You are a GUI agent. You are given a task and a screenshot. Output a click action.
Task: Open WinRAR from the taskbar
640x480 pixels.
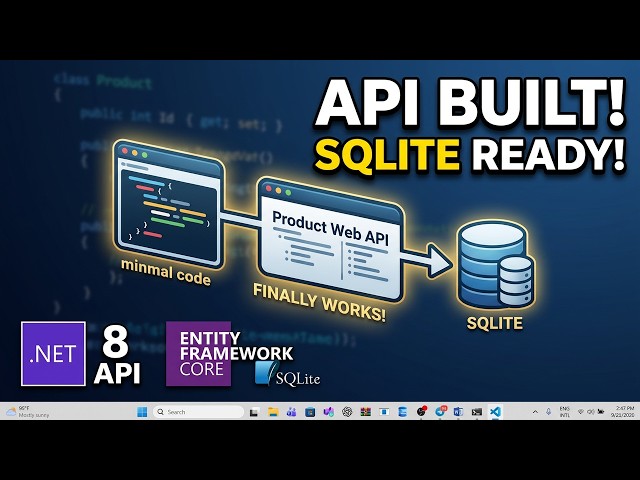coord(366,412)
